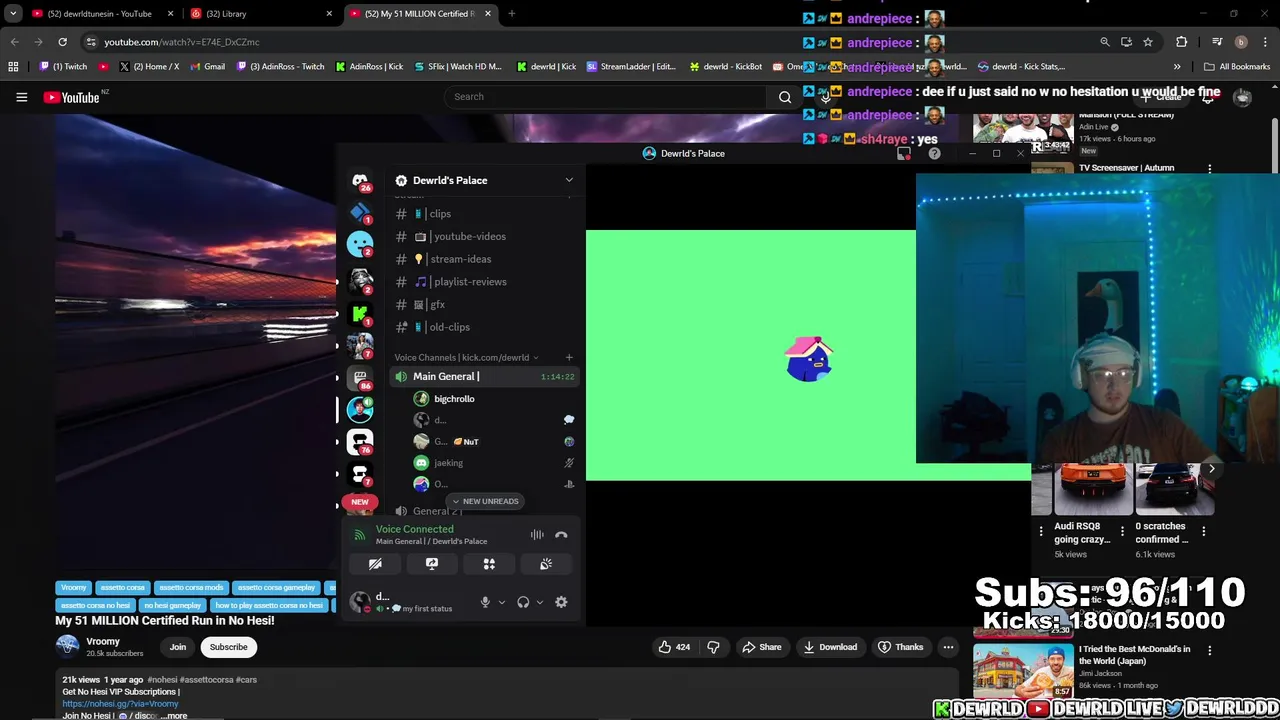
Task: Select Main General voice channel
Action: click(x=484, y=377)
